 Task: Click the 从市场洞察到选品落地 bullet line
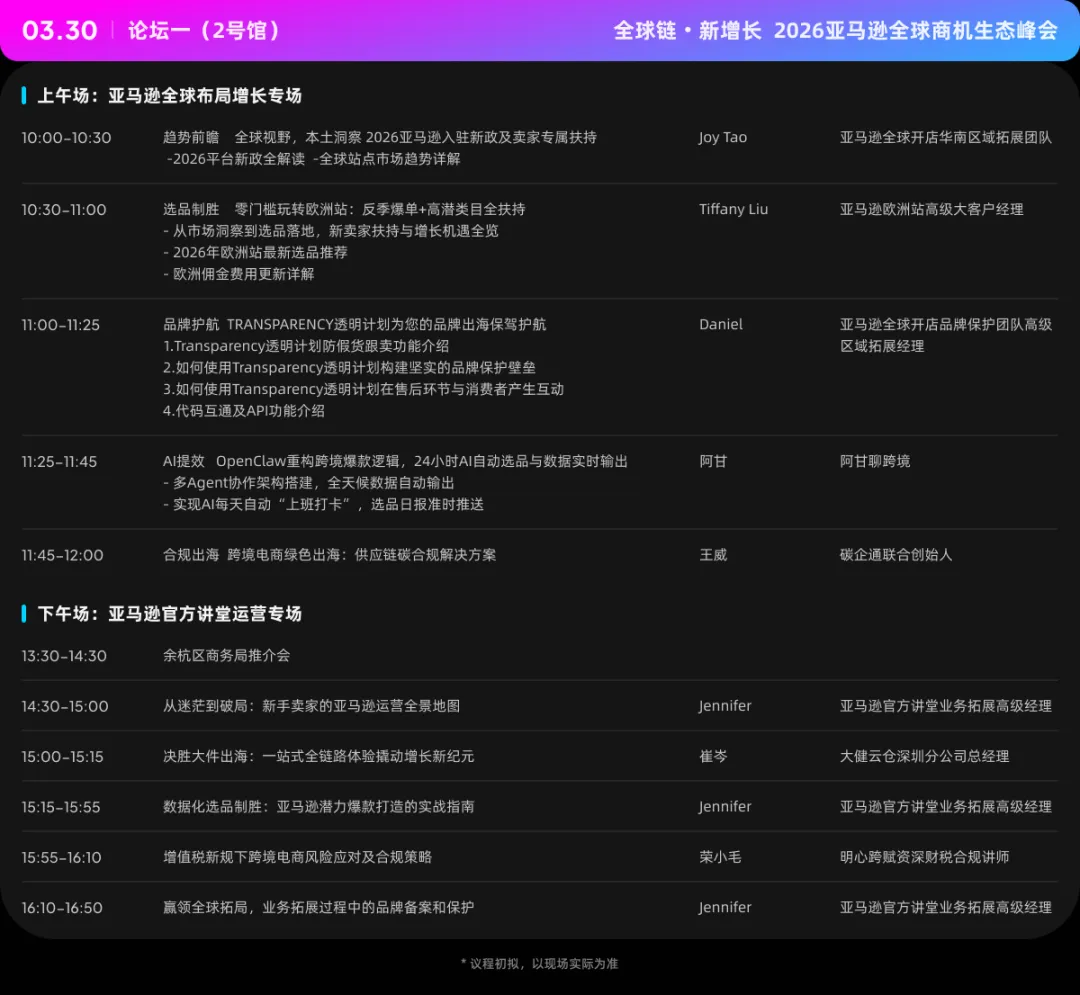pyautogui.click(x=331, y=231)
